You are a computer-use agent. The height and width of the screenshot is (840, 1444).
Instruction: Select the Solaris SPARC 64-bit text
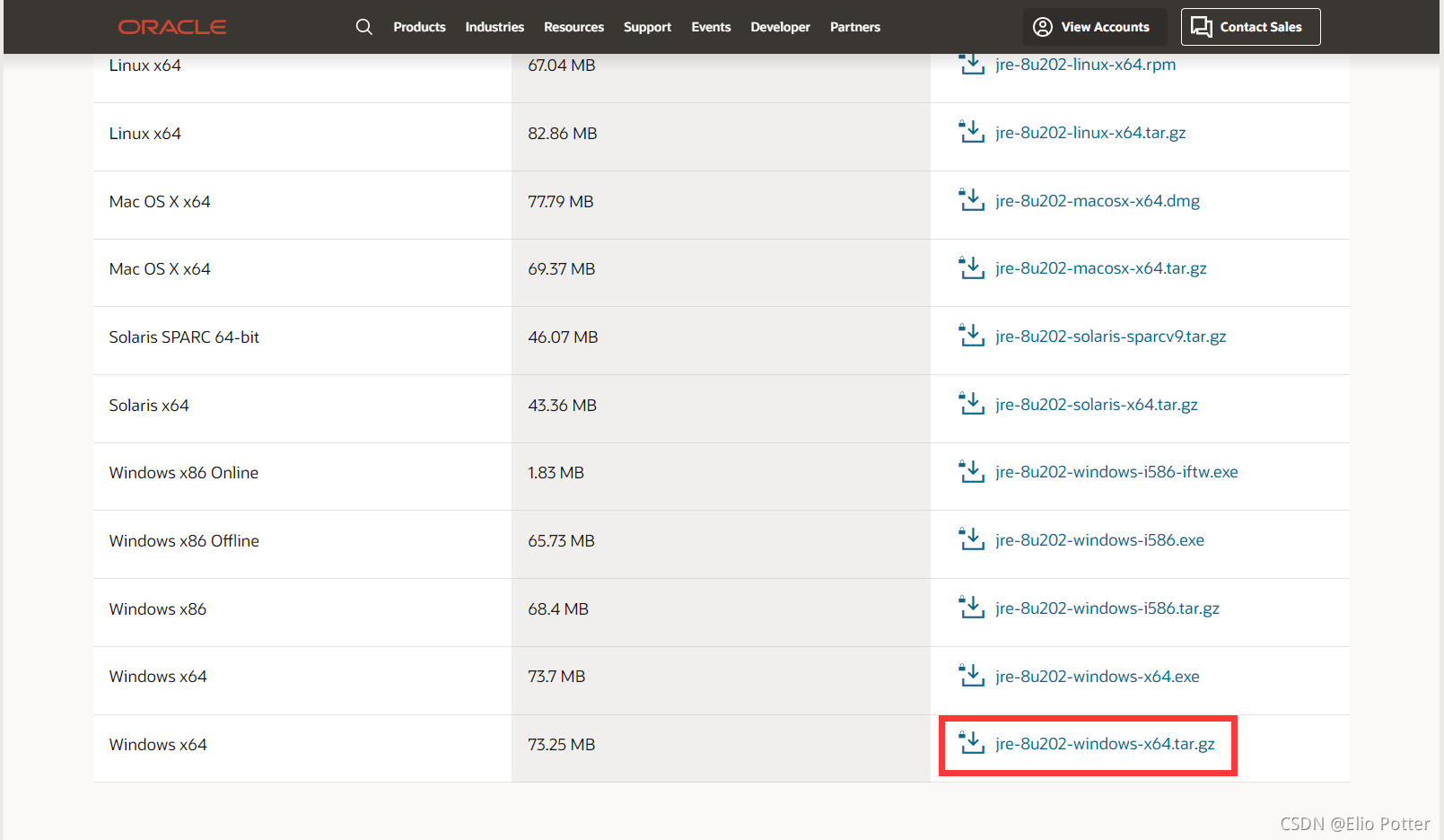click(x=184, y=337)
